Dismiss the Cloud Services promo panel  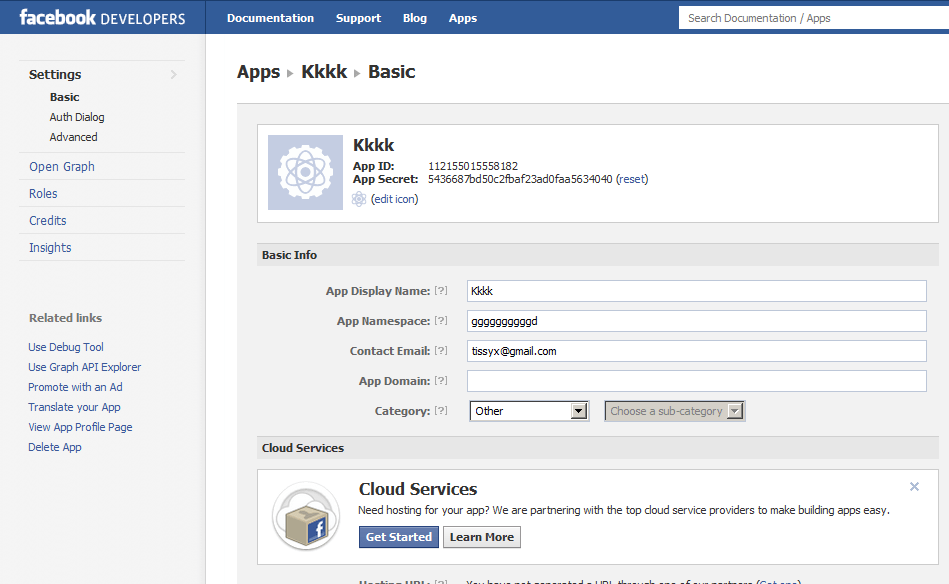pos(914,487)
